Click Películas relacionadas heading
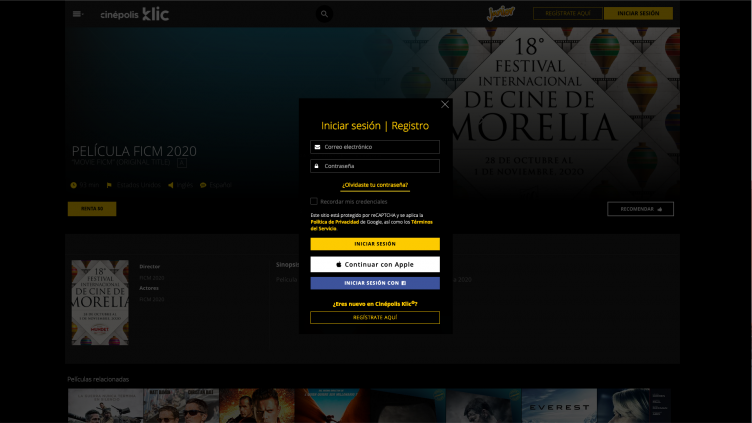 tap(98, 379)
